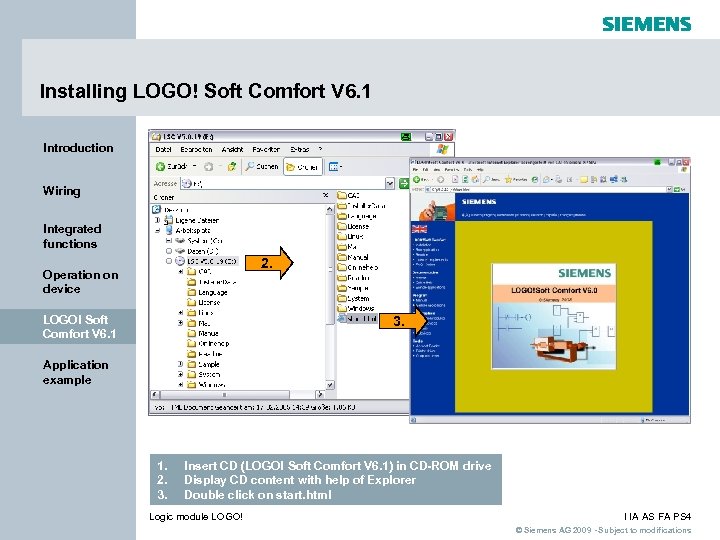Go to Operation on device section

pos(80,281)
